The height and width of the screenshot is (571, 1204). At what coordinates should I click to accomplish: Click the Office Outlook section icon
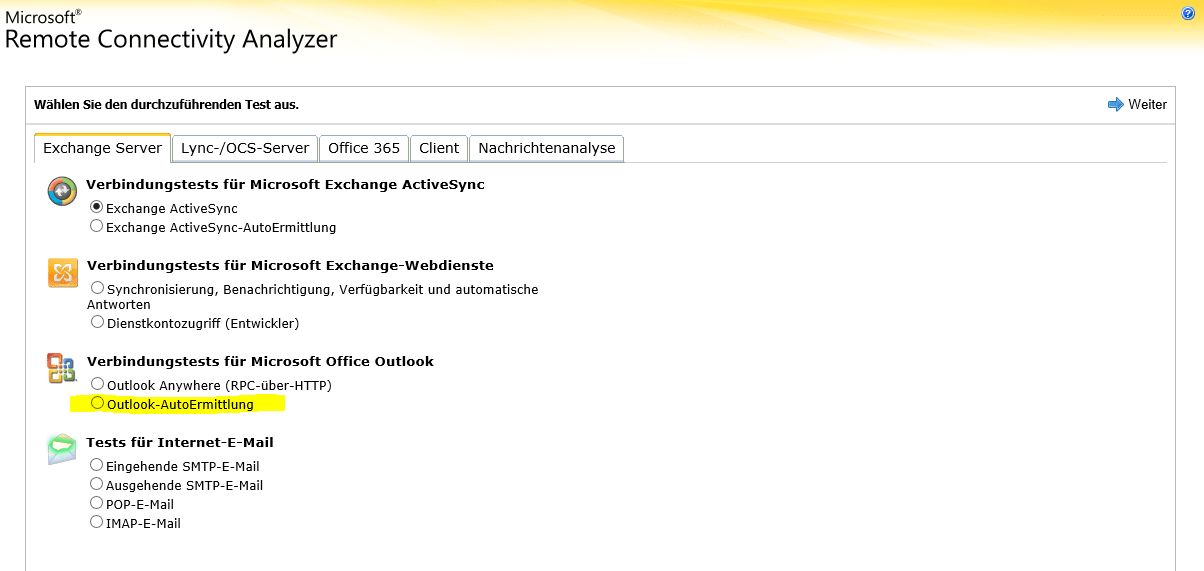coord(62,368)
